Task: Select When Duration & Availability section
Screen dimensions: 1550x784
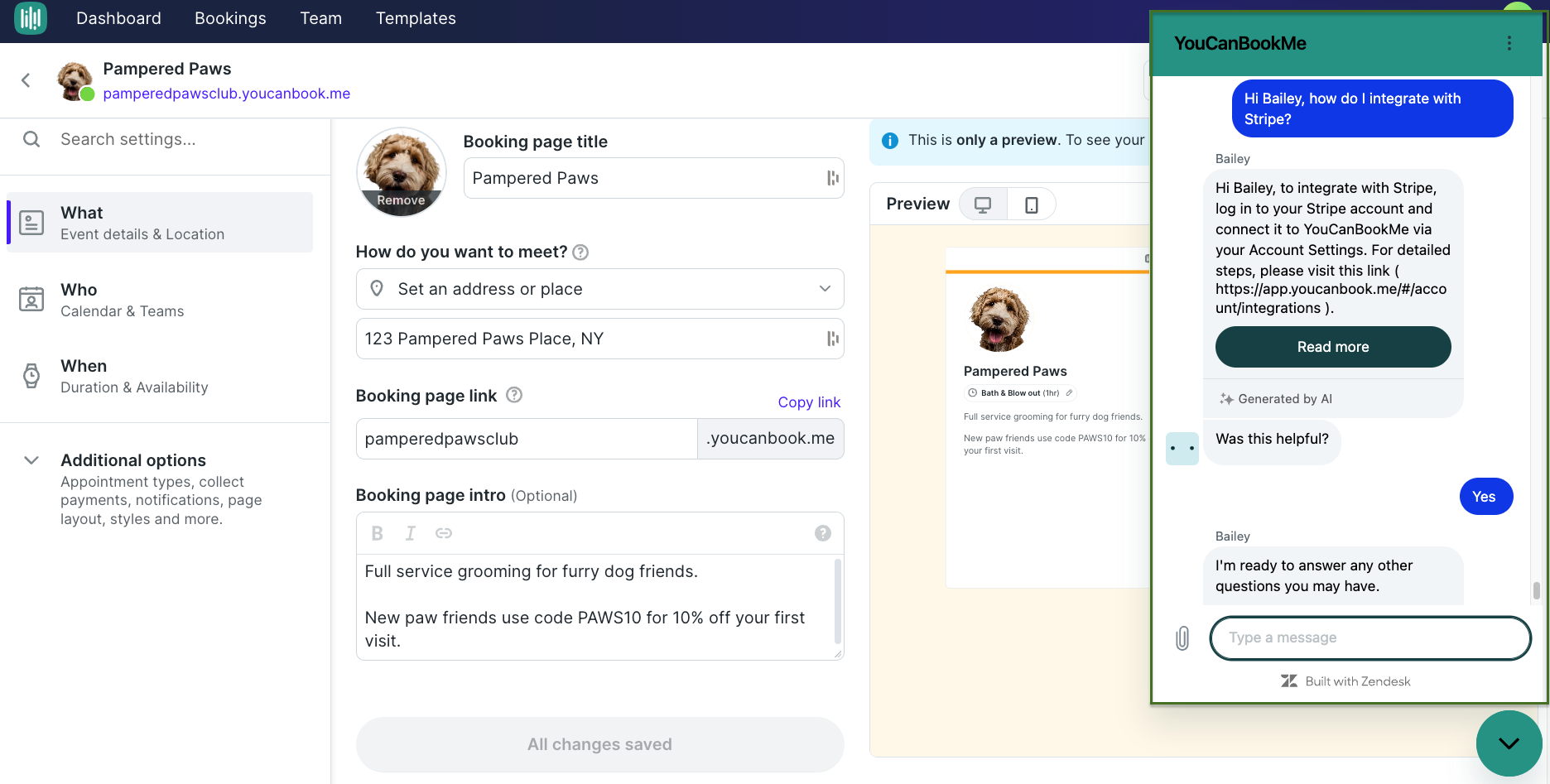Action: click(x=160, y=376)
